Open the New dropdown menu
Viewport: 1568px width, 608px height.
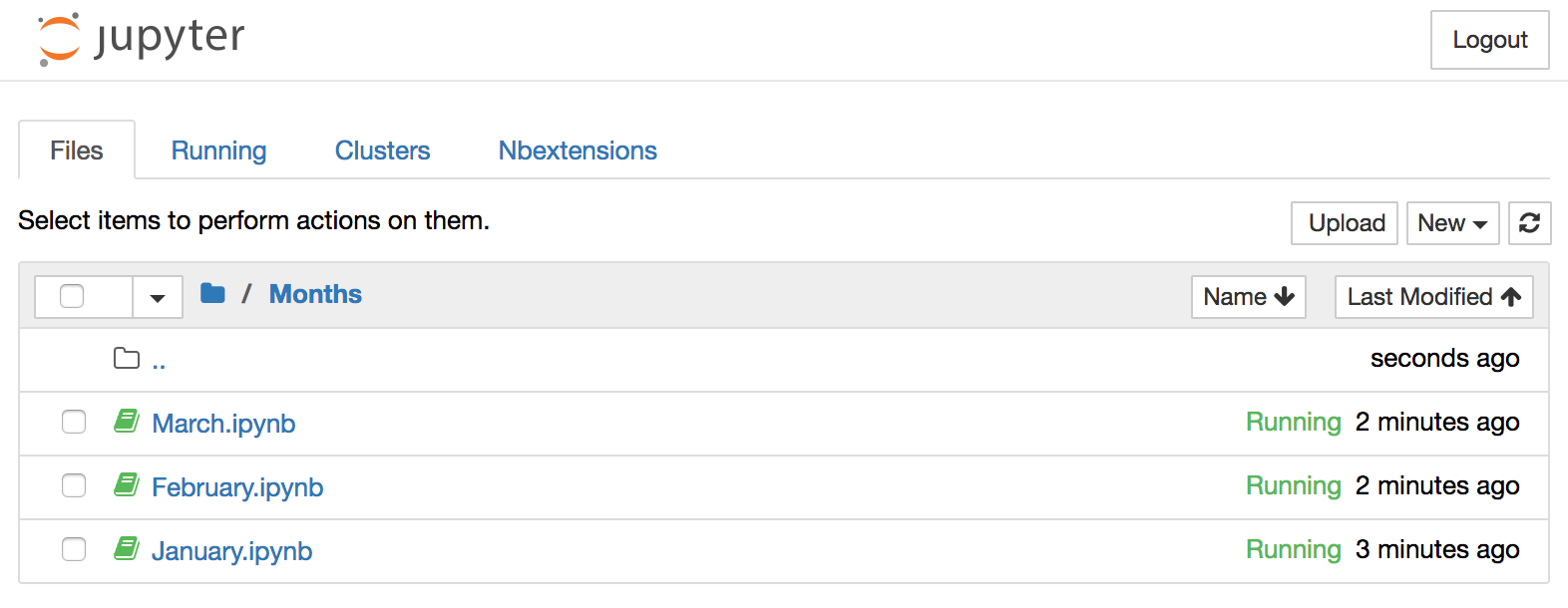pyautogui.click(x=1452, y=222)
